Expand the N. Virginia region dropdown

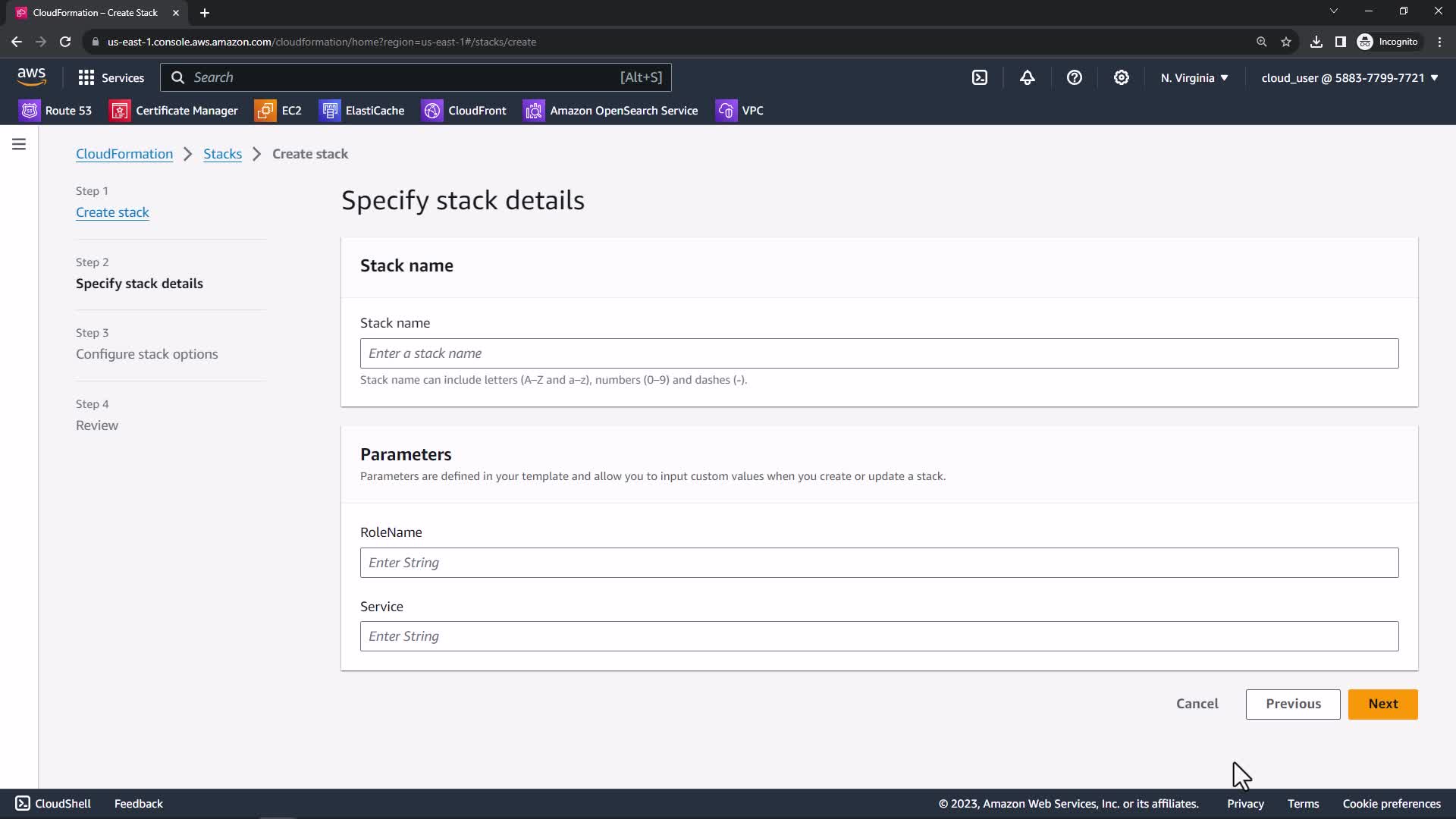click(x=1194, y=77)
